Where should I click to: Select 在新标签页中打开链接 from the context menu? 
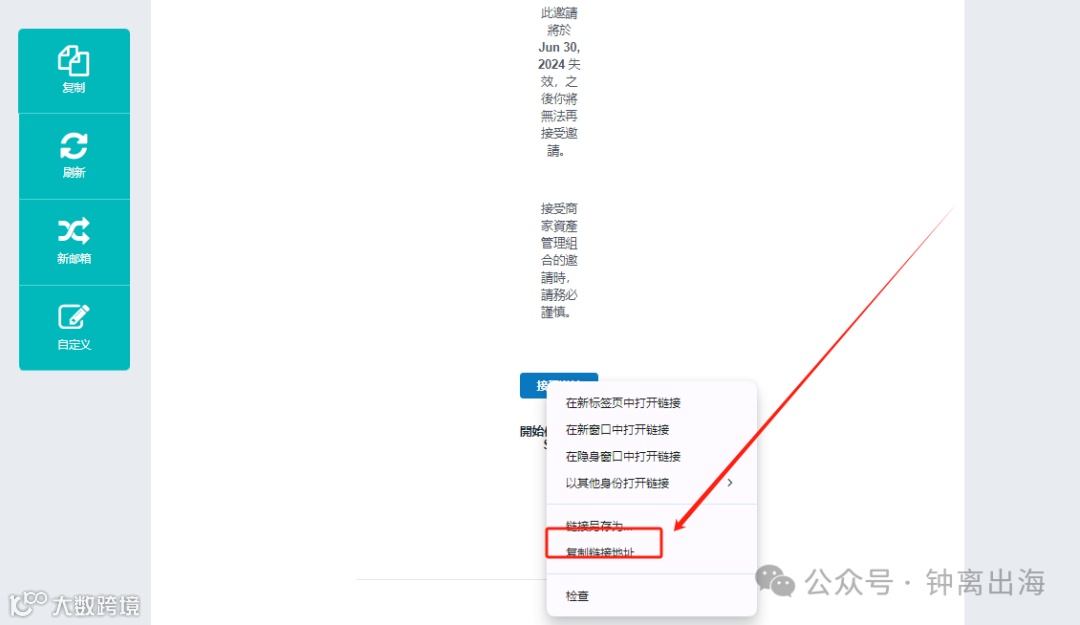[623, 403]
